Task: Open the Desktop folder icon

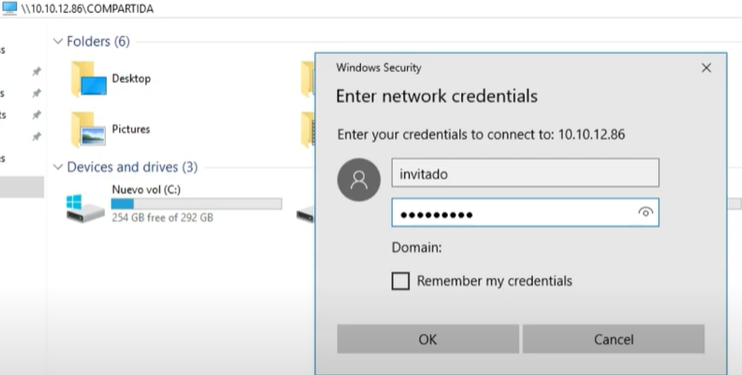Action: coord(88,79)
